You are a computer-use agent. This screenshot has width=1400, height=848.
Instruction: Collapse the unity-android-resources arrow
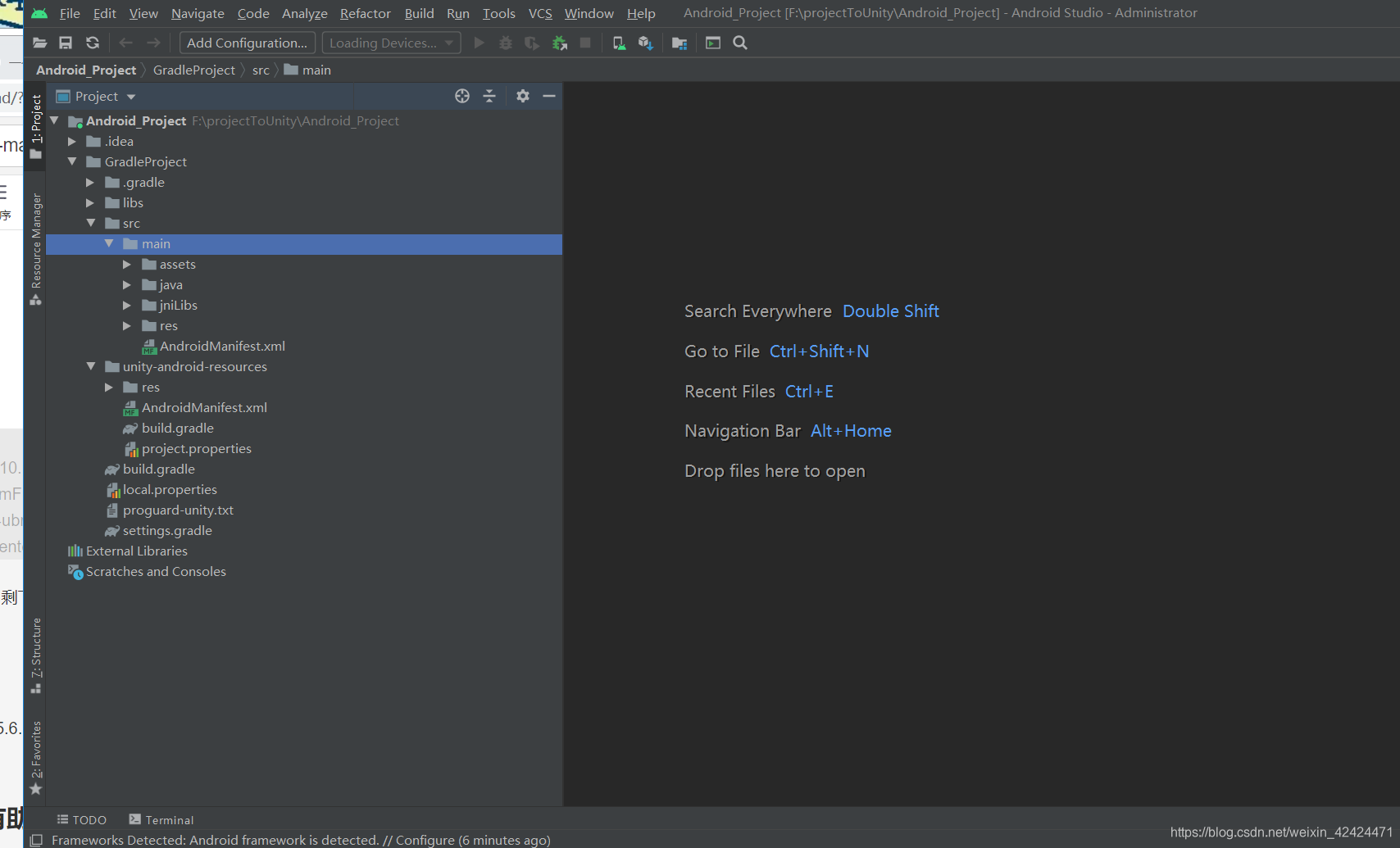91,366
